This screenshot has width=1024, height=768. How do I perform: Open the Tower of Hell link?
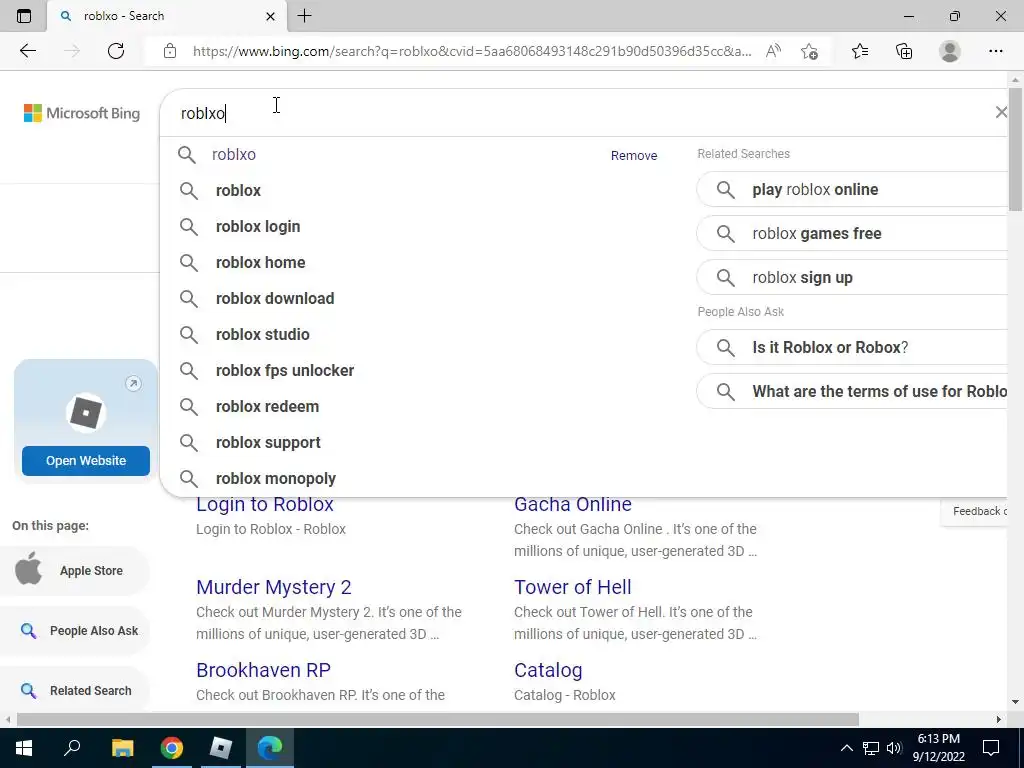[573, 587]
